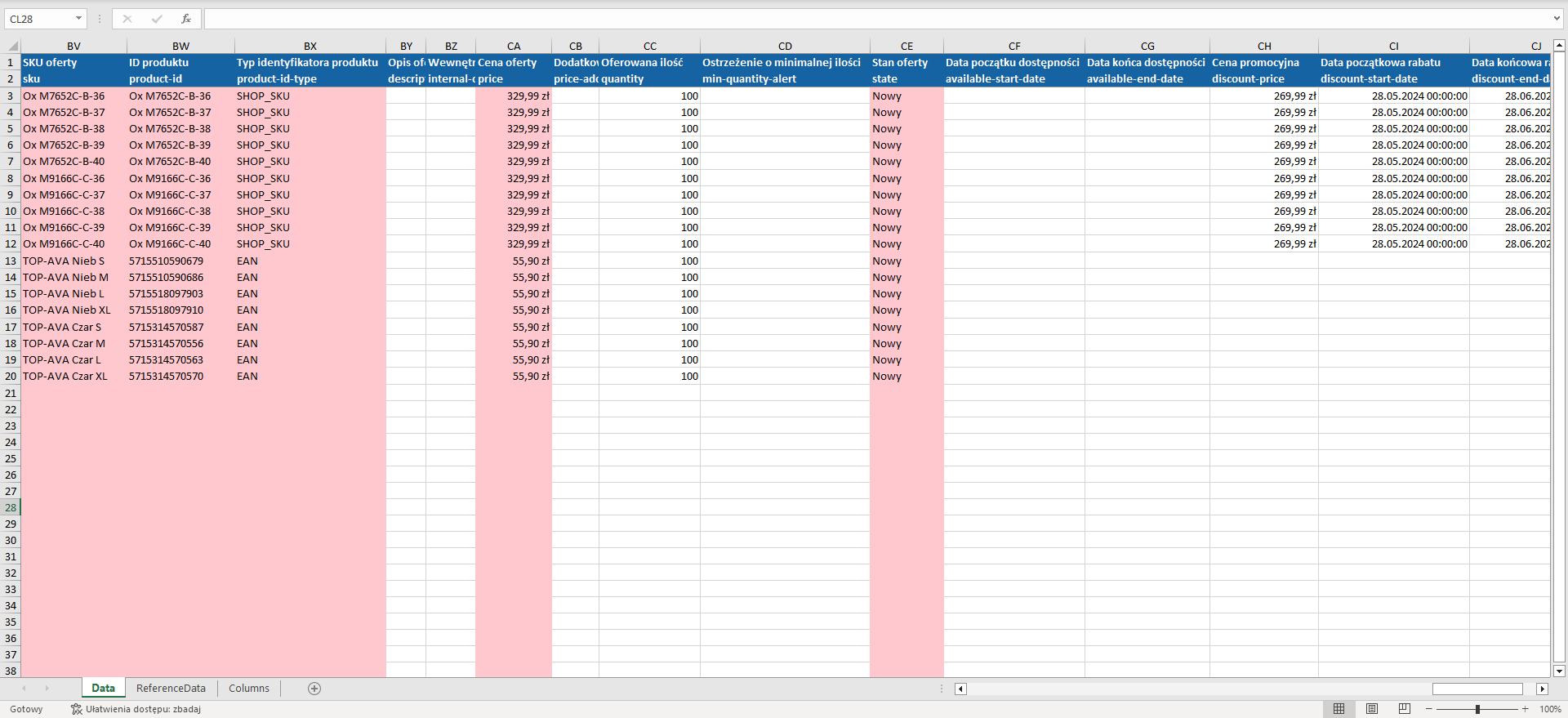1568x718 pixels.
Task: Open the Name Box dropdown arrow
Action: coord(78,19)
